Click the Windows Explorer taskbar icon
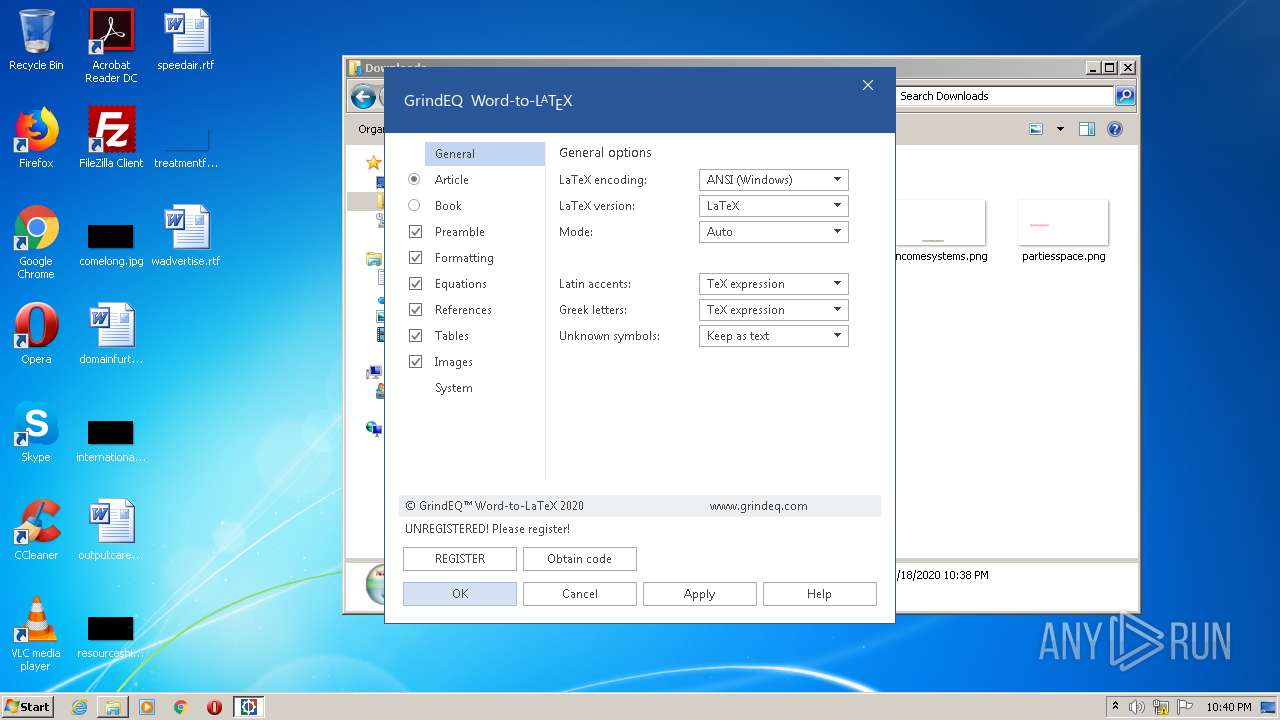1280x720 pixels. (113, 707)
